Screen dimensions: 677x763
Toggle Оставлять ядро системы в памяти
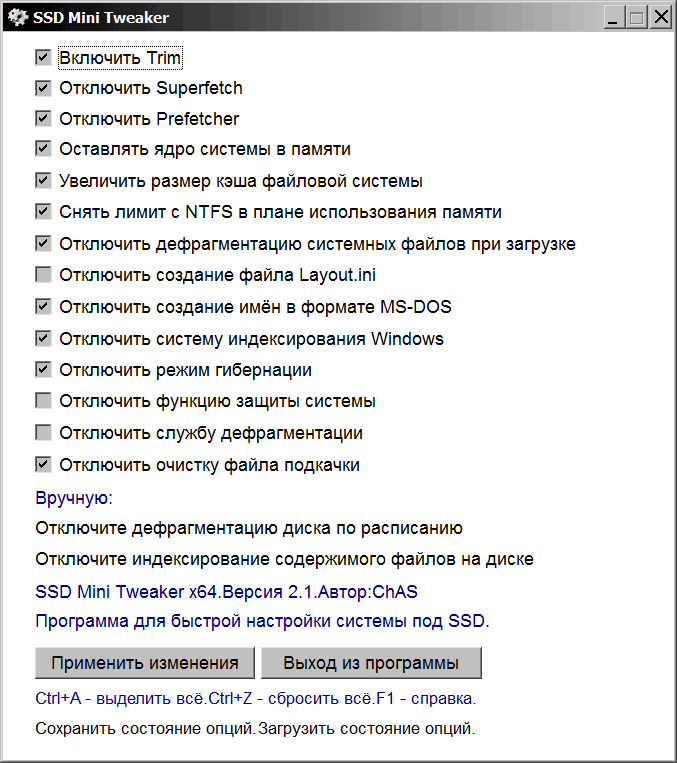[x=43, y=149]
